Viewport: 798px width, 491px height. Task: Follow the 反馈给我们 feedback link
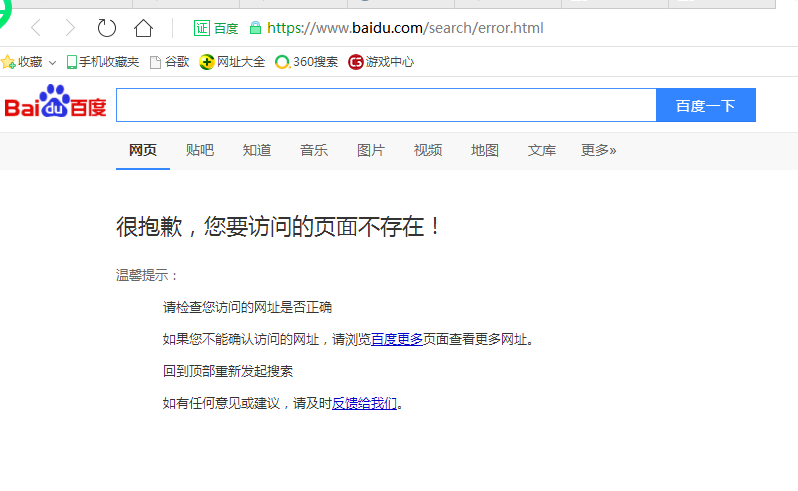(364, 403)
